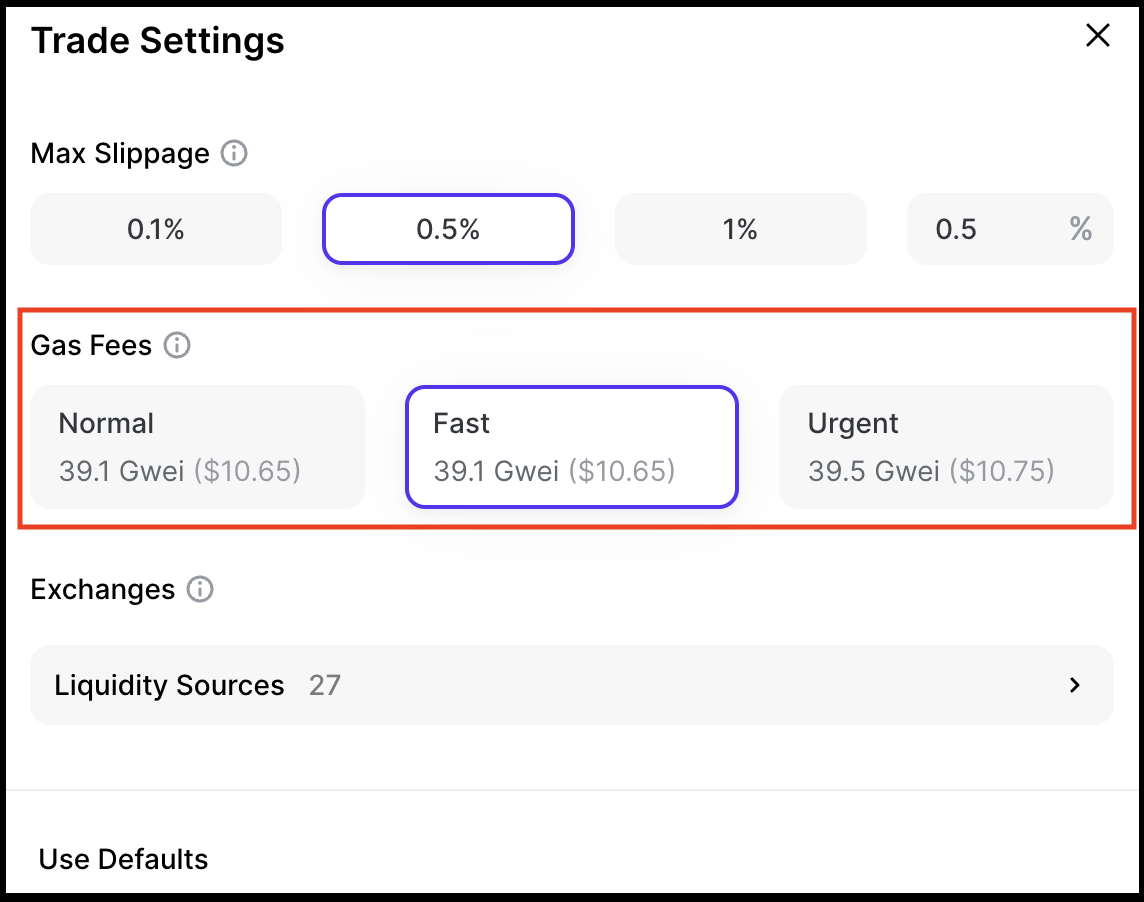Click the Trade Settings title
The width and height of the screenshot is (1144, 902).
click(x=158, y=41)
